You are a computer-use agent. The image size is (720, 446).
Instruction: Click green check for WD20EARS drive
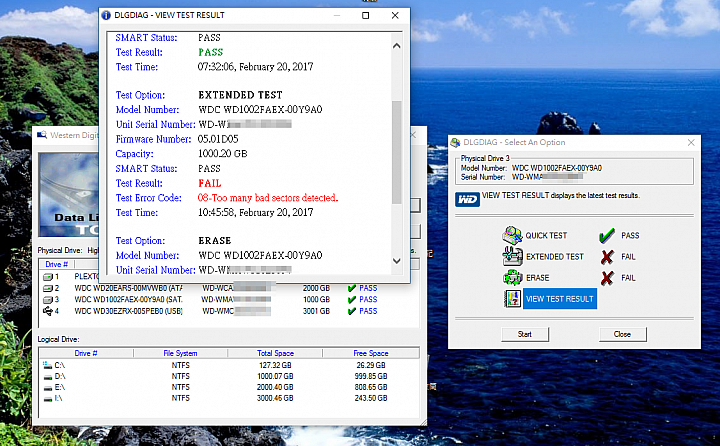pyautogui.click(x=352, y=288)
